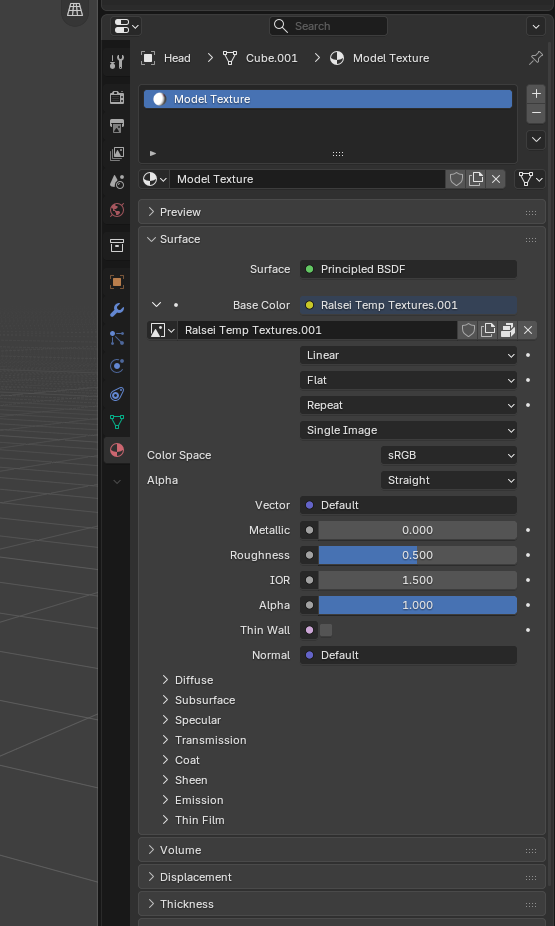Open an image file for the texture

(x=508, y=330)
